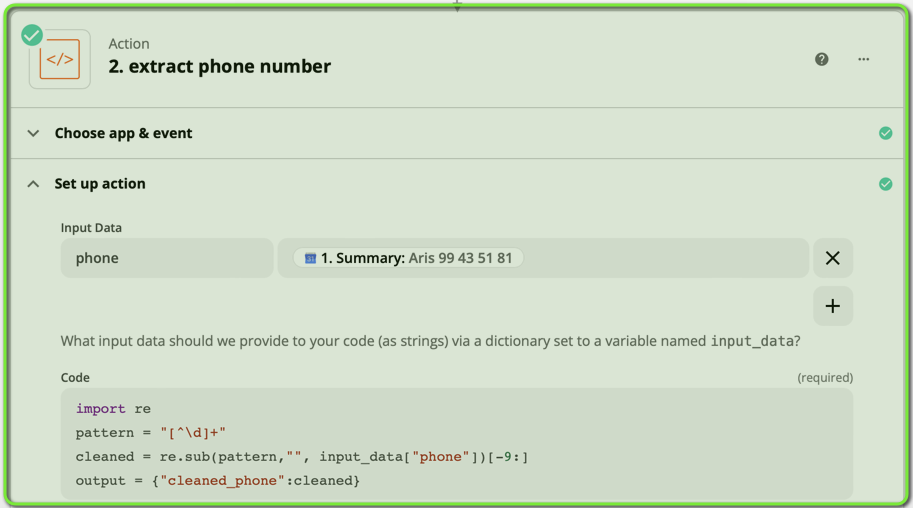
Task: Click the pattern assignment line in code
Action: [151, 433]
